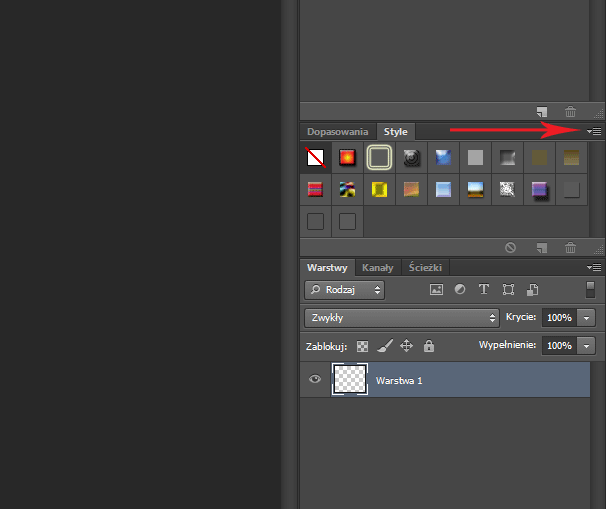606x509 pixels.
Task: Open the Rodzaj layer filter dropdown
Action: [344, 290]
